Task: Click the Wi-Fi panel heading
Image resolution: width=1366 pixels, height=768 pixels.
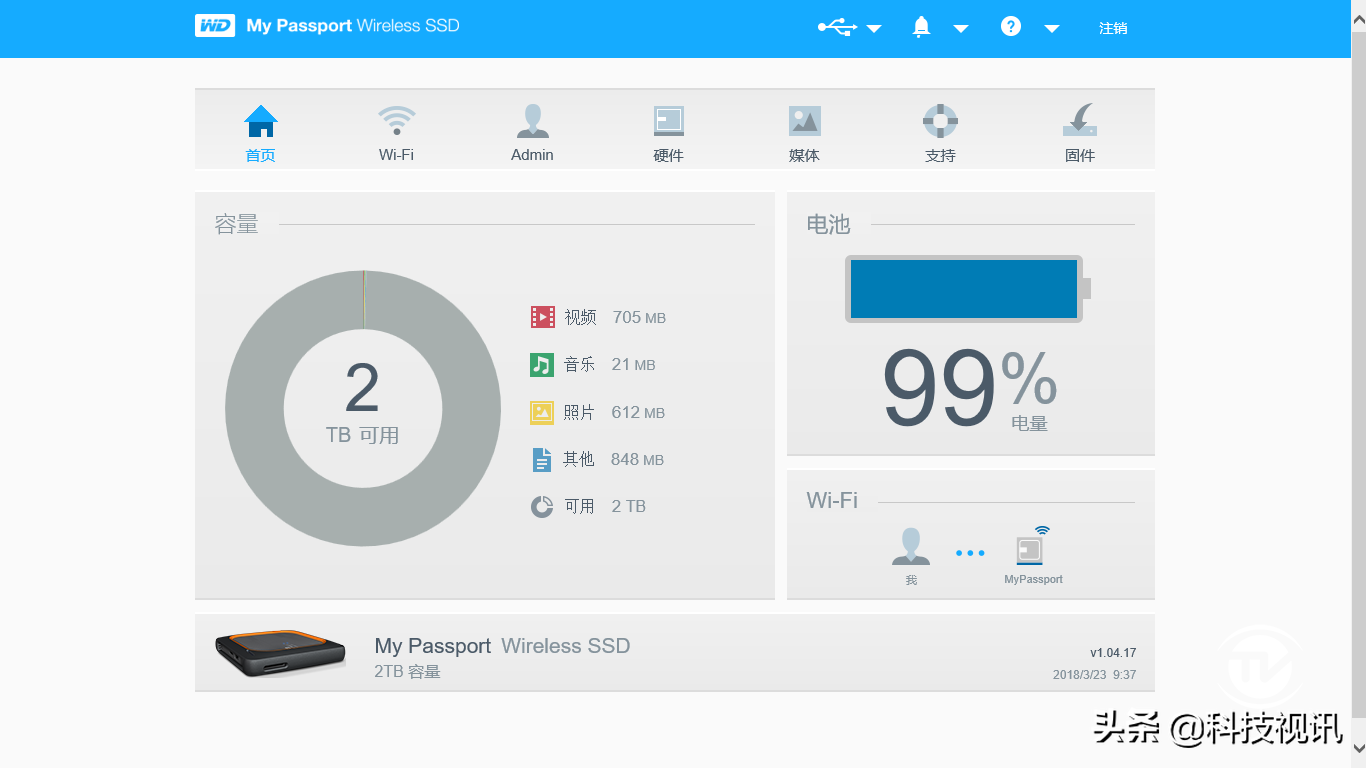Action: pyautogui.click(x=832, y=500)
